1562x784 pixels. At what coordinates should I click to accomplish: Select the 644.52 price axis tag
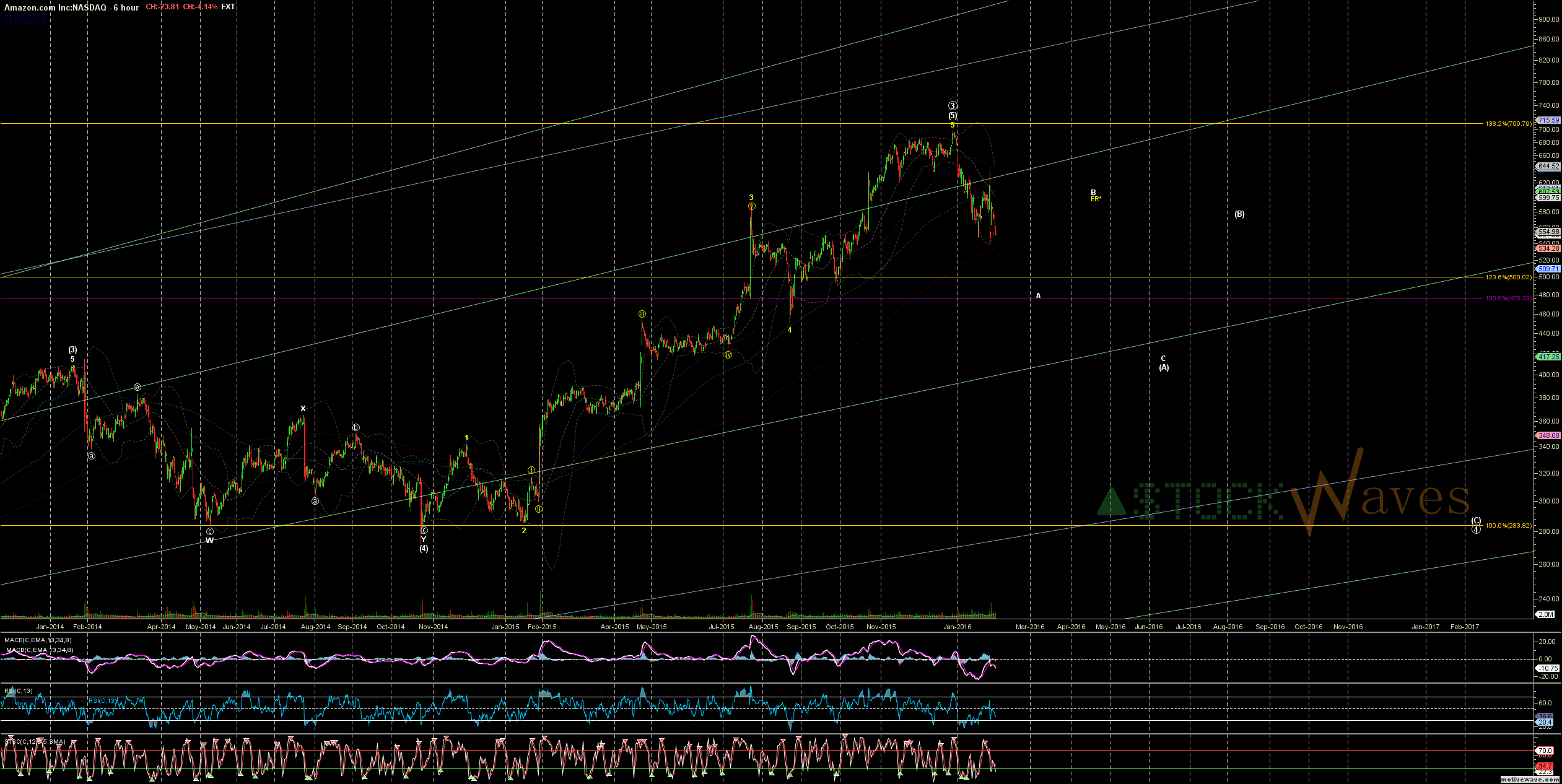(1548, 167)
